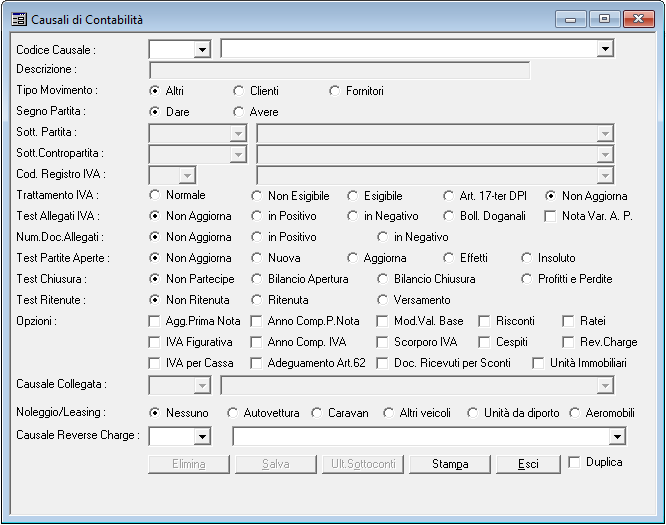Enable the Unità Immobiliari checkbox

[x=538, y=363]
